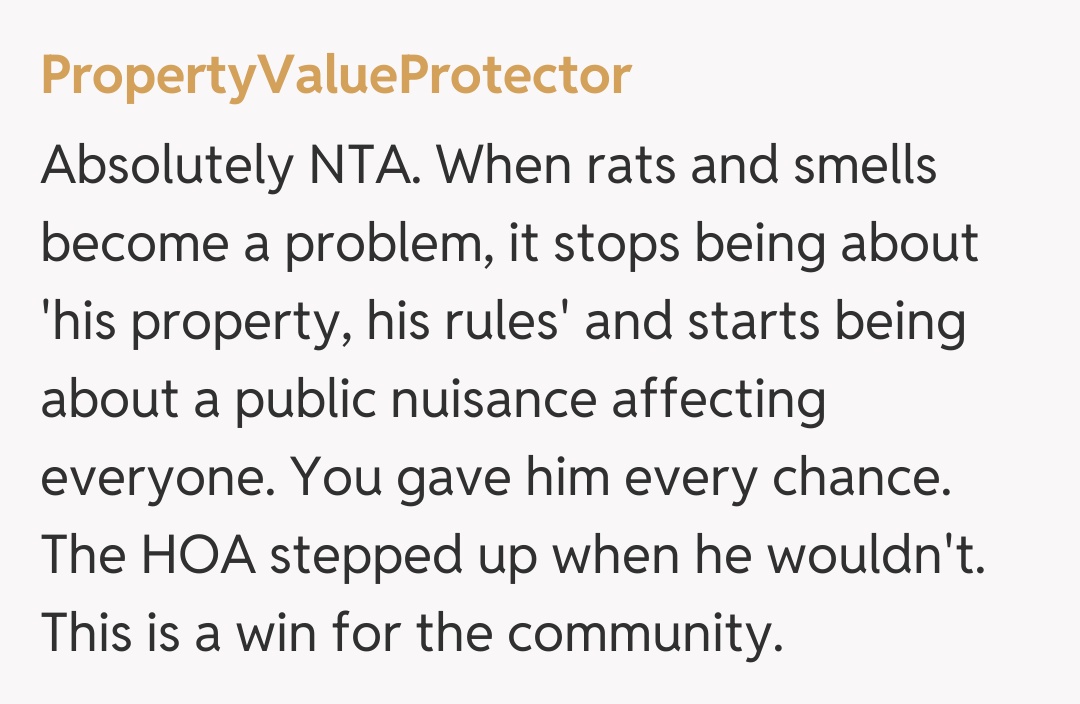Open the PropertyValueProtector user profile

[336, 77]
